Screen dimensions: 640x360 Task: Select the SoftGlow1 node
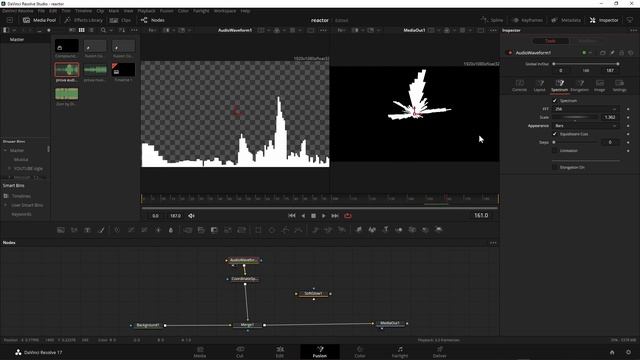point(313,293)
